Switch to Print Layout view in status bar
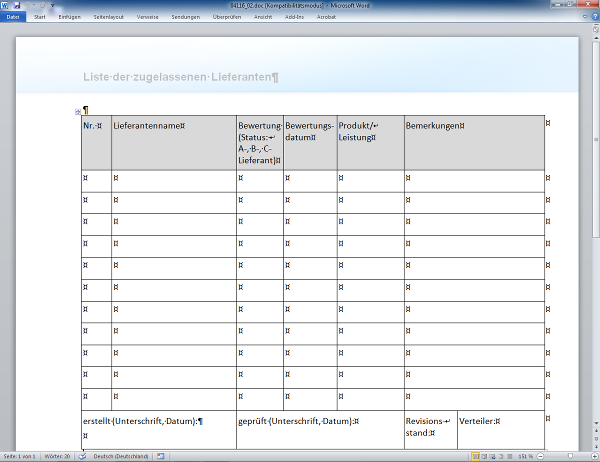600x462 pixels. pyautogui.click(x=474, y=456)
